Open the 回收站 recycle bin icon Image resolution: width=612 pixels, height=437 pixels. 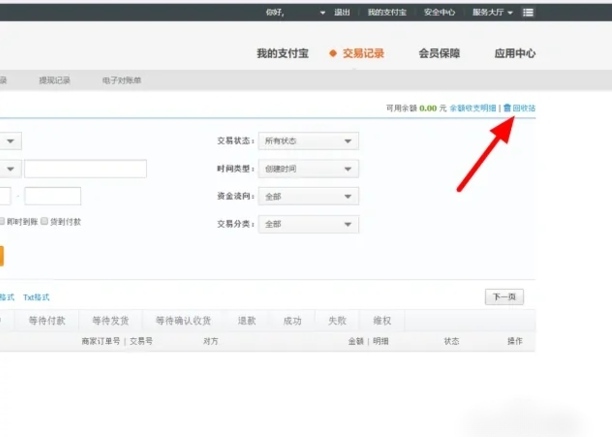point(507,107)
